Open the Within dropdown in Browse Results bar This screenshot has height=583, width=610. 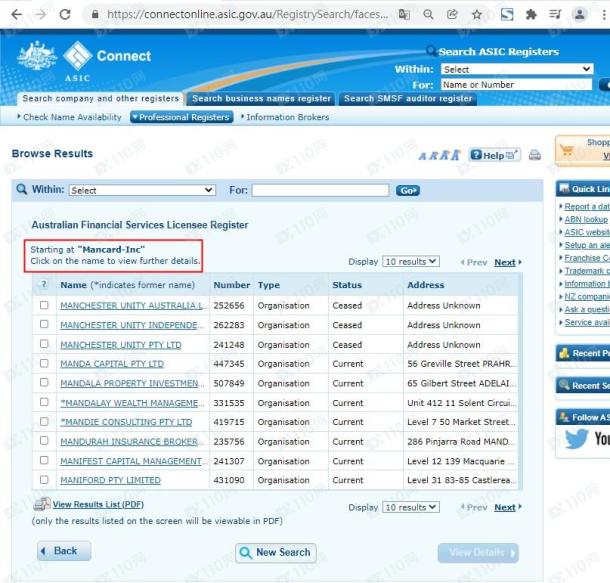[142, 190]
